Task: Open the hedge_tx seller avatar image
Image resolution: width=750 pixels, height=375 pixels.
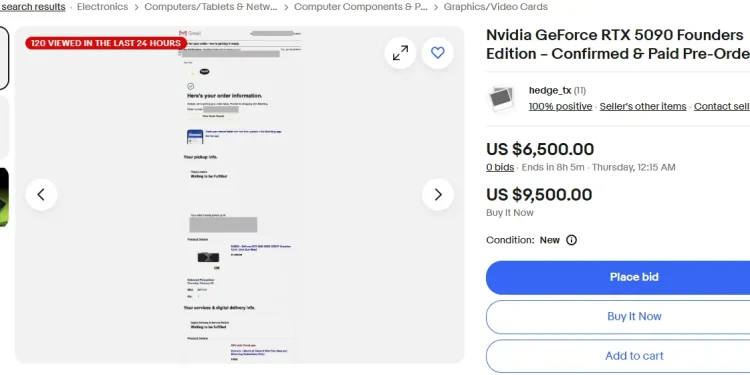Action: (x=501, y=99)
